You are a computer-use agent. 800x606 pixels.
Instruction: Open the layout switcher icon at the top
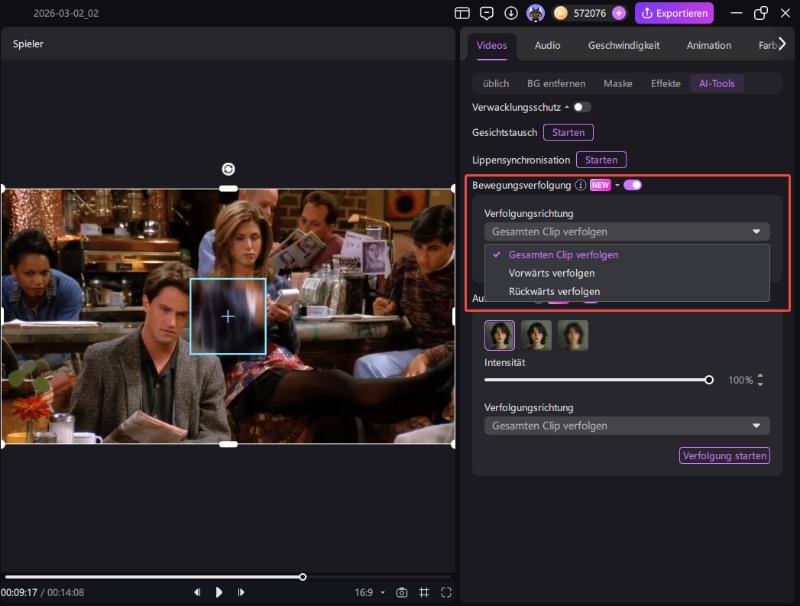[462, 13]
